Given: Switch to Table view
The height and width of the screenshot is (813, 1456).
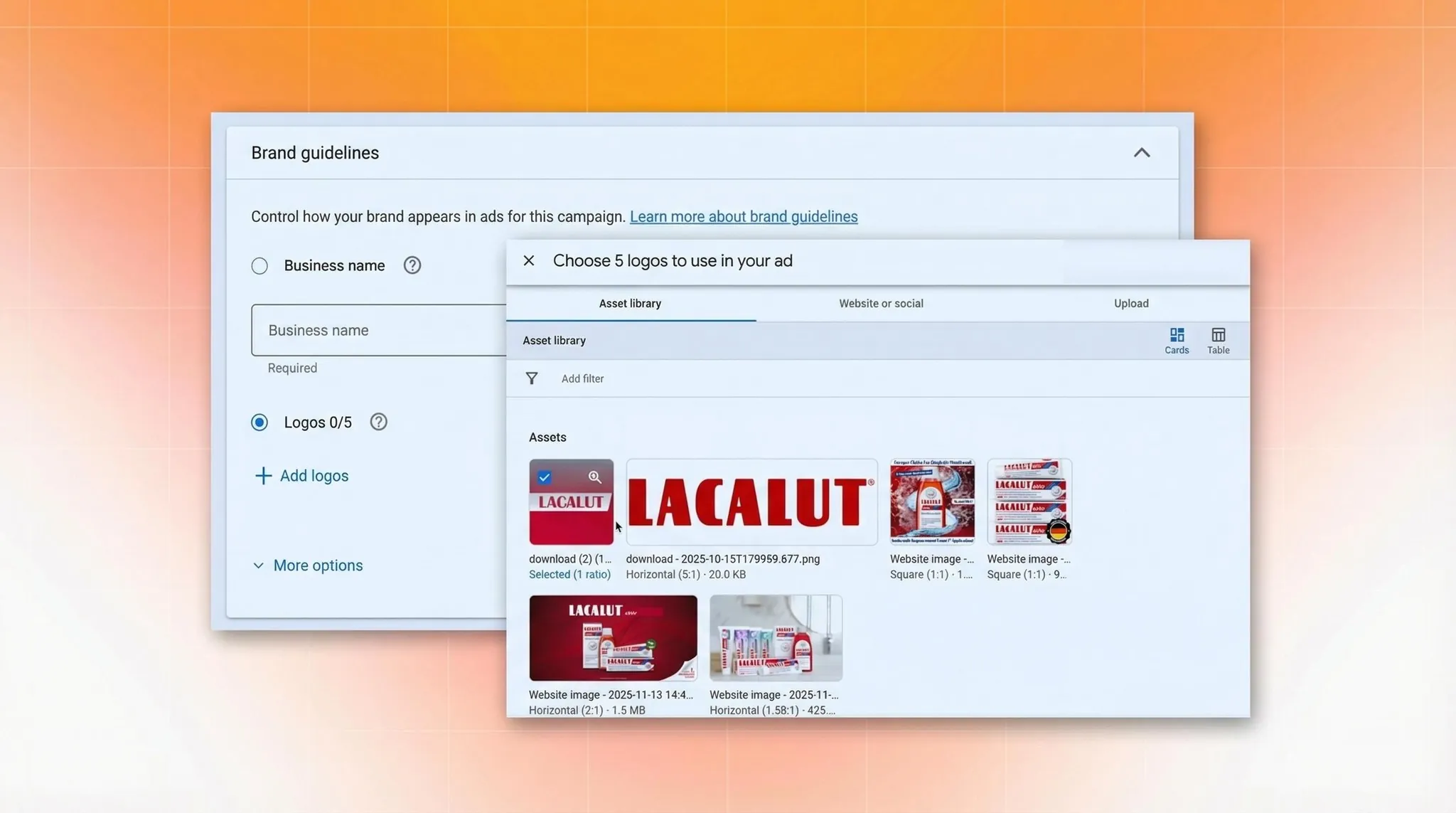Looking at the screenshot, I should pos(1218,341).
